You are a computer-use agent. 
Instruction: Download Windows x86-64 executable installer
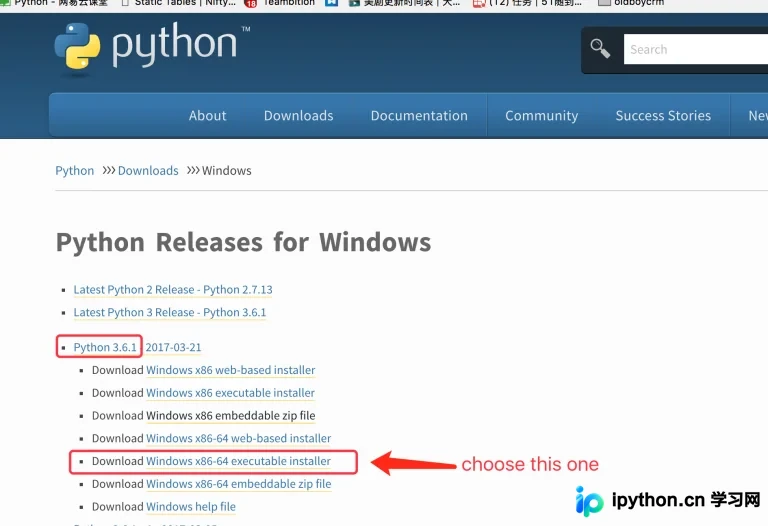click(239, 461)
